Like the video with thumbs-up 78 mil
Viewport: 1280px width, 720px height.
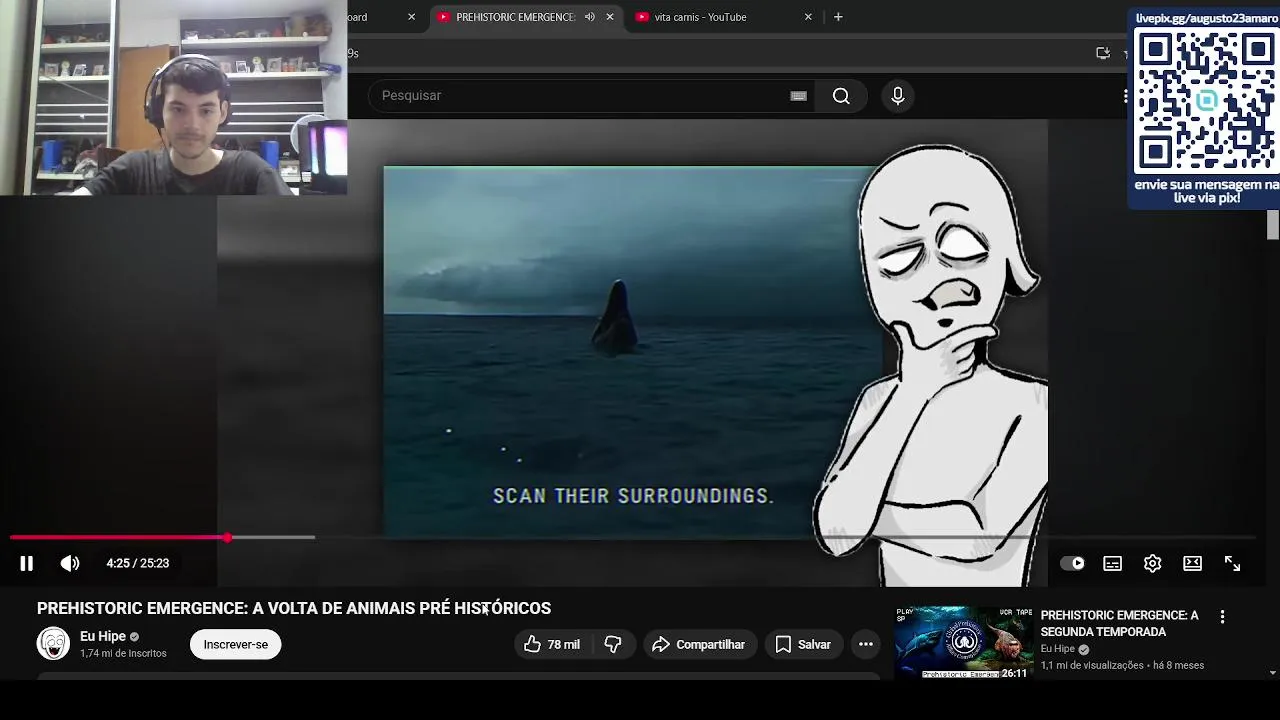(x=551, y=645)
